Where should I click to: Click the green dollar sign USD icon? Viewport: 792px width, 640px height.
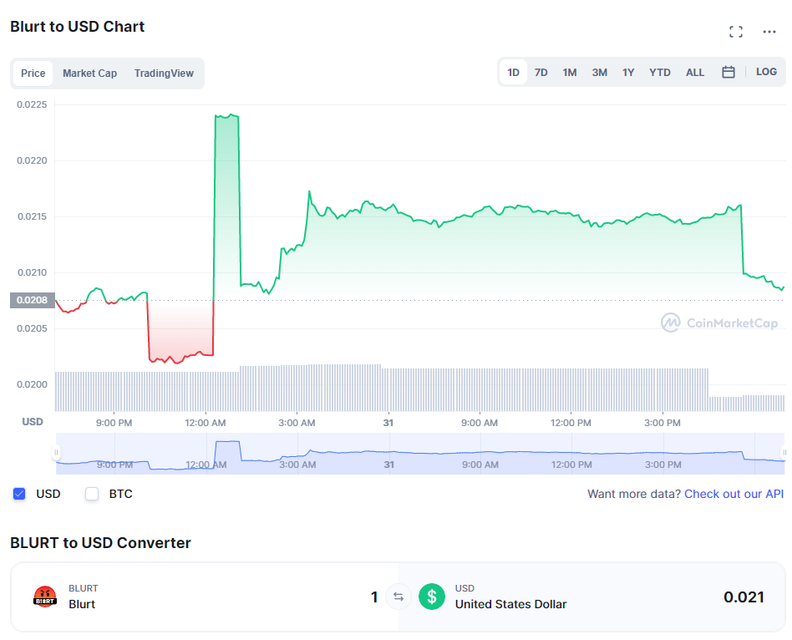coord(432,597)
